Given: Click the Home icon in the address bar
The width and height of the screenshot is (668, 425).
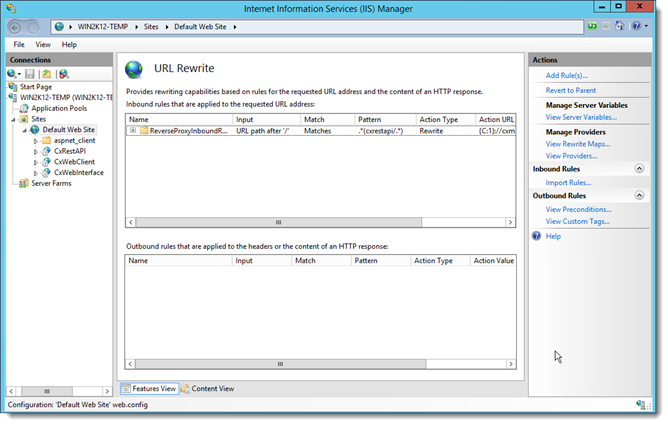Looking at the screenshot, I should tap(619, 26).
